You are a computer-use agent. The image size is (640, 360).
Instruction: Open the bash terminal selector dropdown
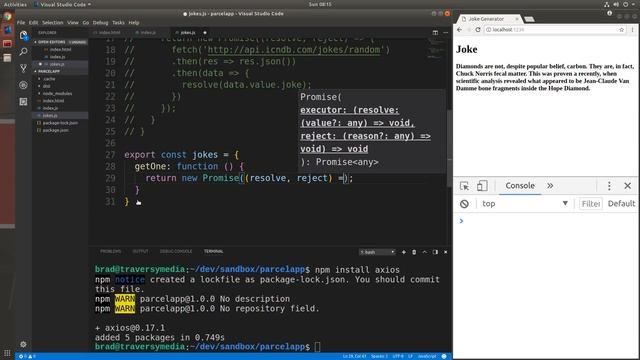coord(377,252)
